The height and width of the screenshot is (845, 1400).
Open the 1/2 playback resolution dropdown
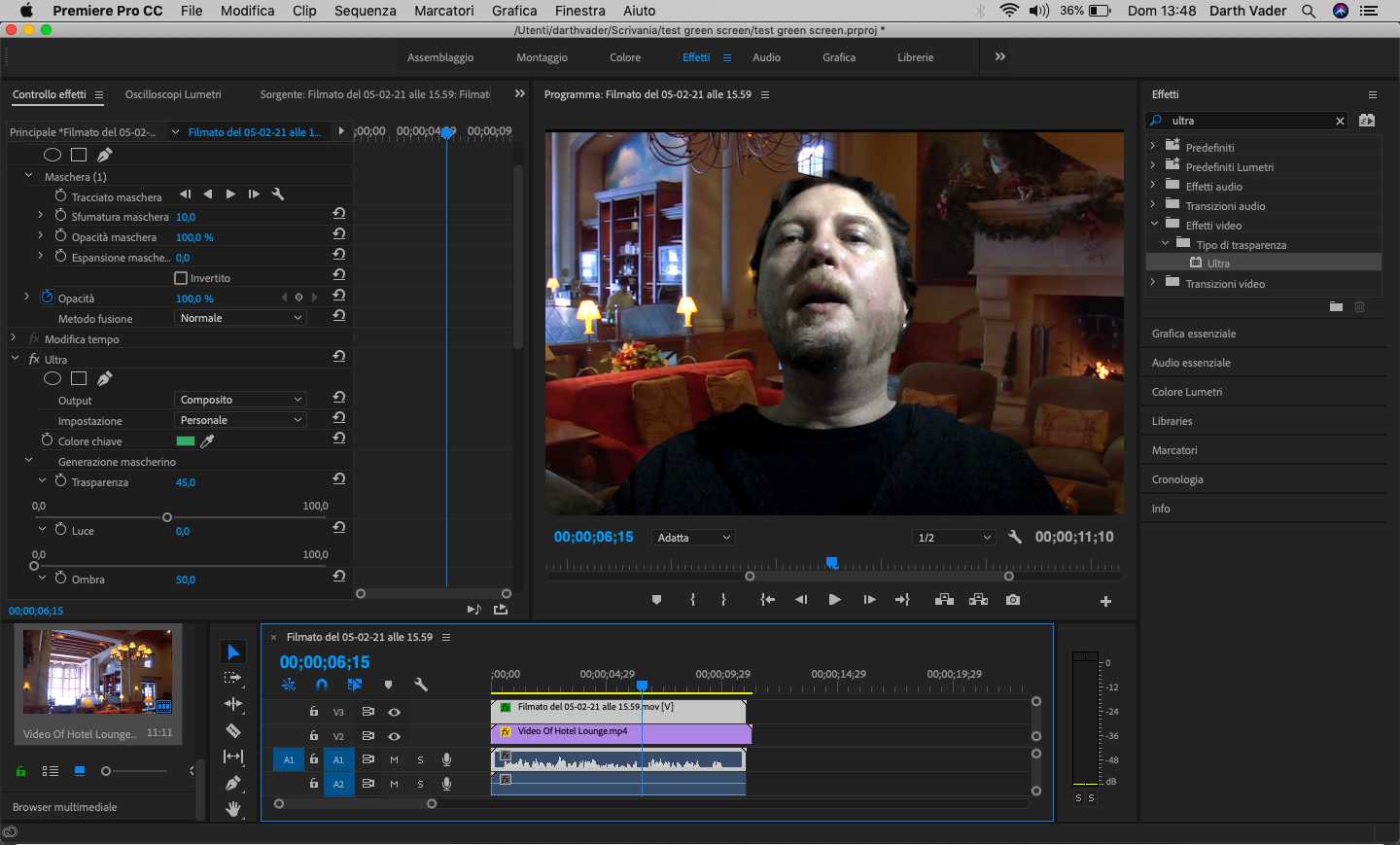[x=954, y=538]
